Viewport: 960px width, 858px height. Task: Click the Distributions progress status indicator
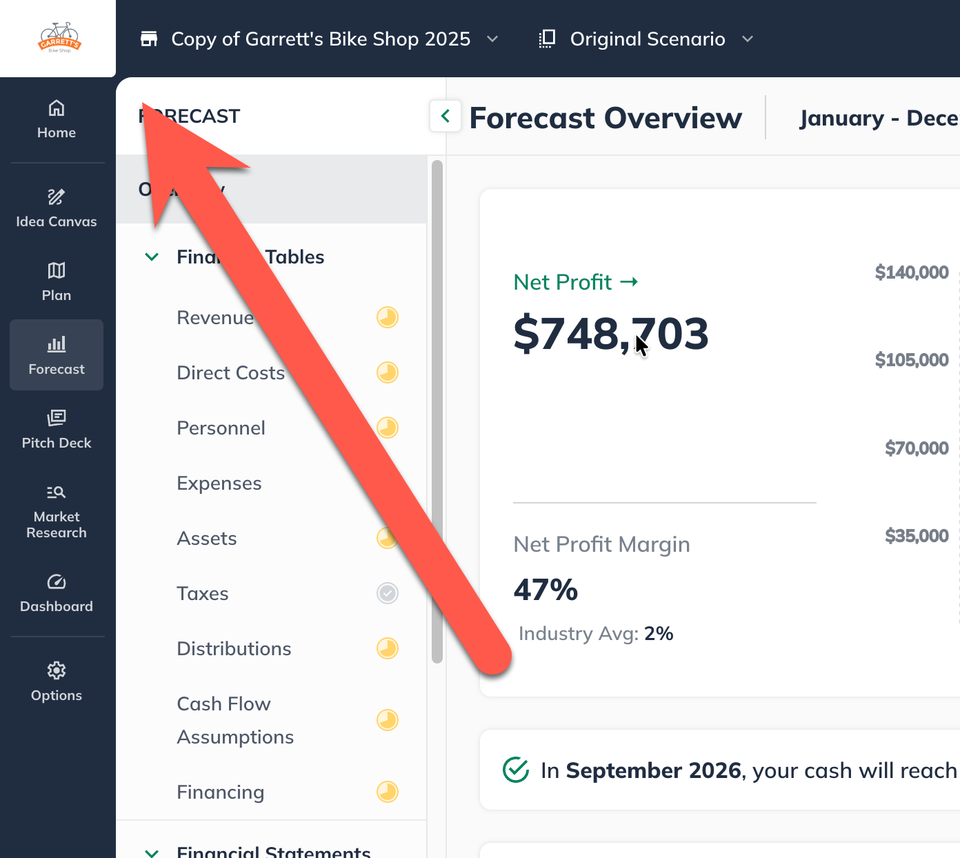coord(387,648)
